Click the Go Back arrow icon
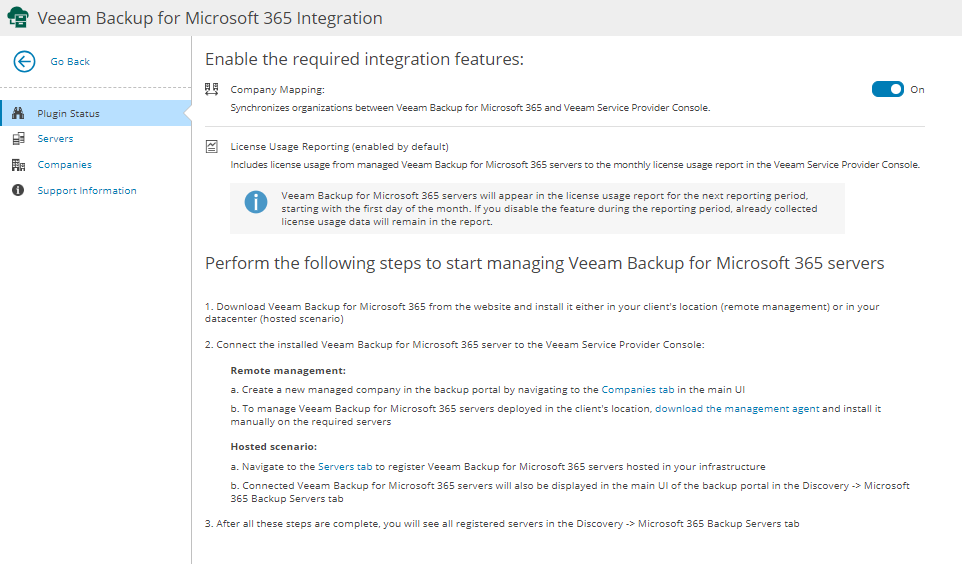The height and width of the screenshot is (564, 962). coord(24,61)
